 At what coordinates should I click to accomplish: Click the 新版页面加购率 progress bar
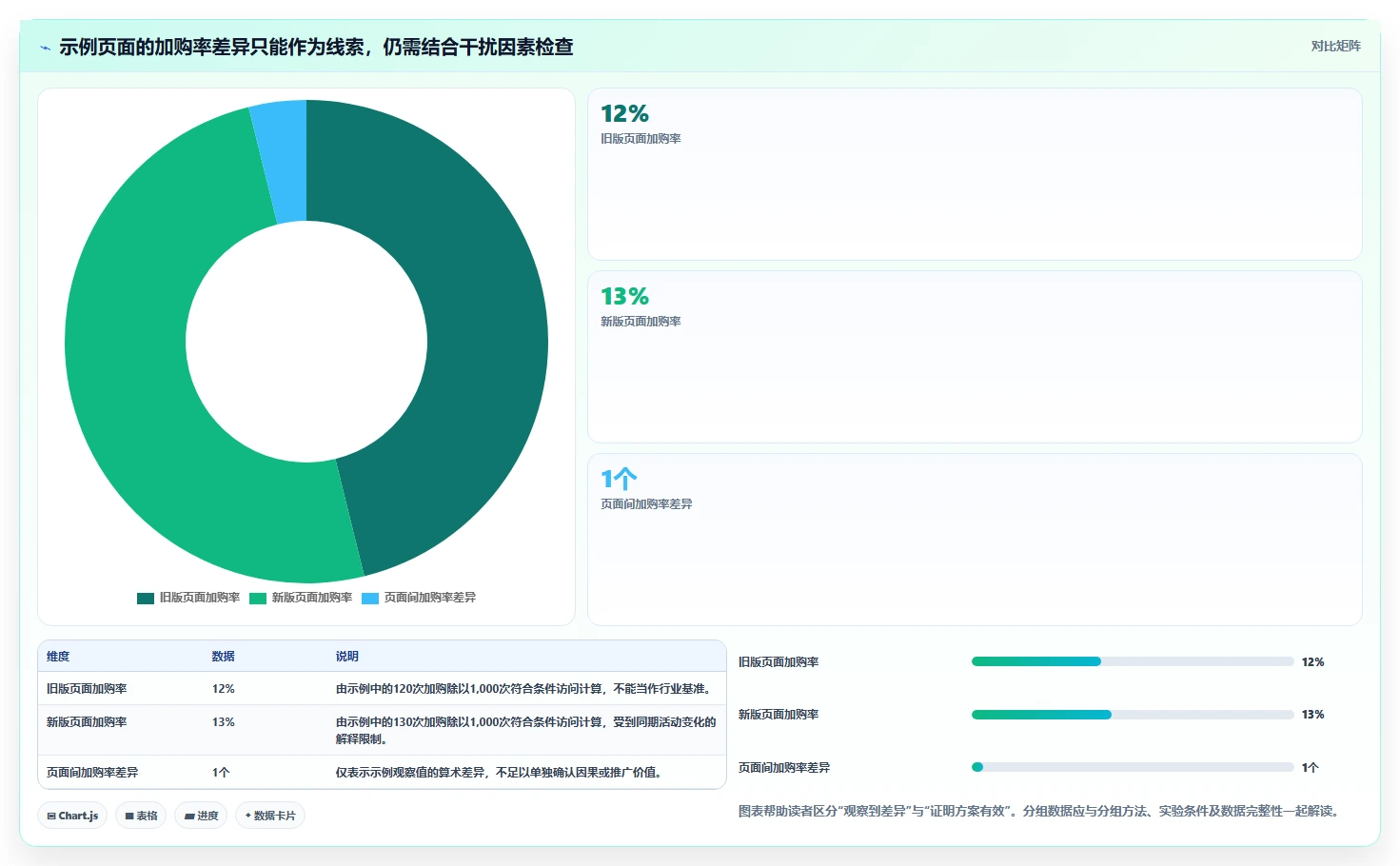coord(1133,715)
